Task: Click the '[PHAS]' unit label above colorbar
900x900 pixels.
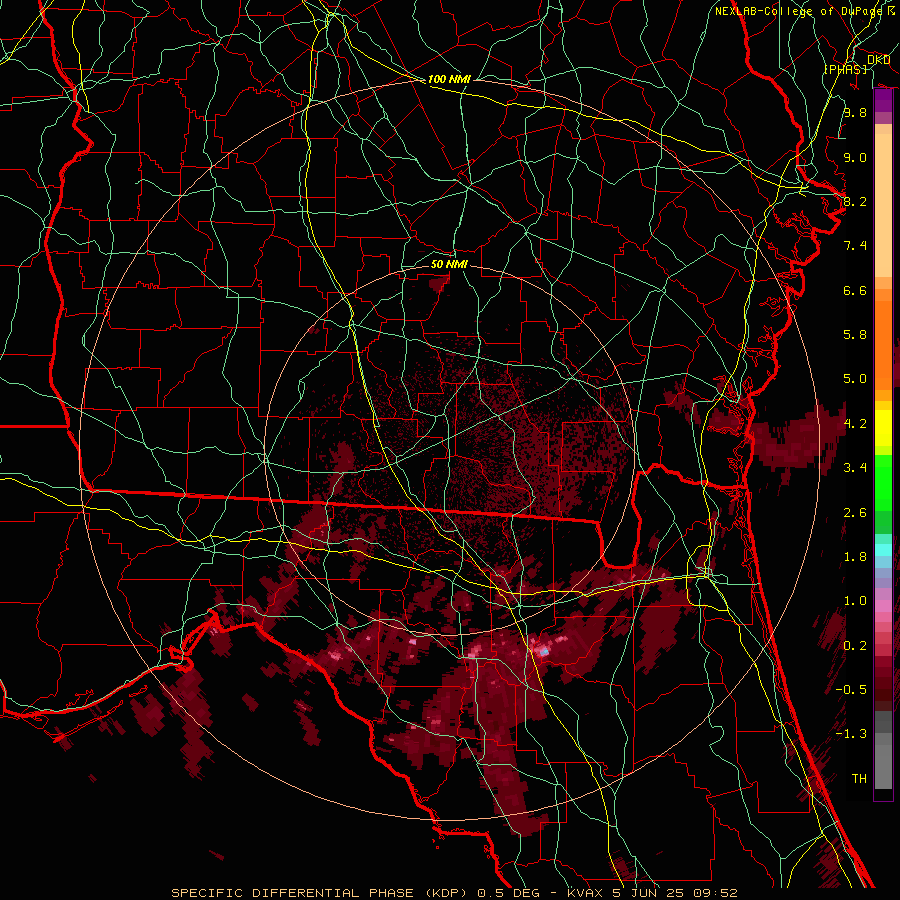Action: click(845, 69)
